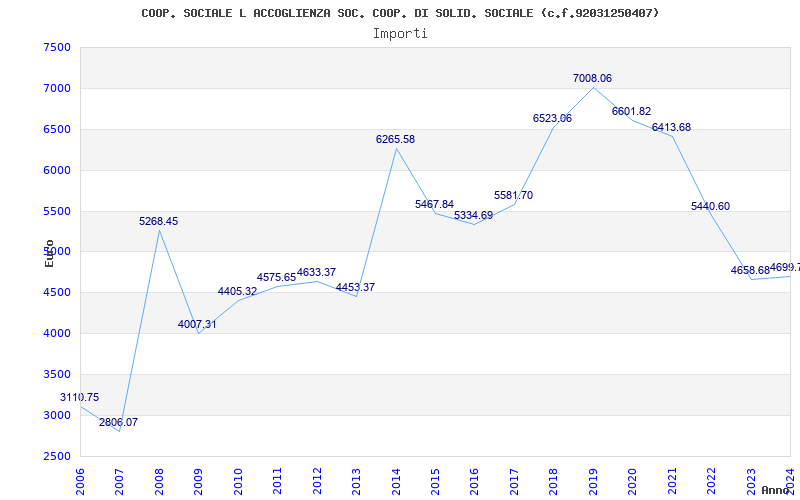Viewport: 800px width, 500px height.
Task: Click data label 2806.07
Action: [118, 422]
